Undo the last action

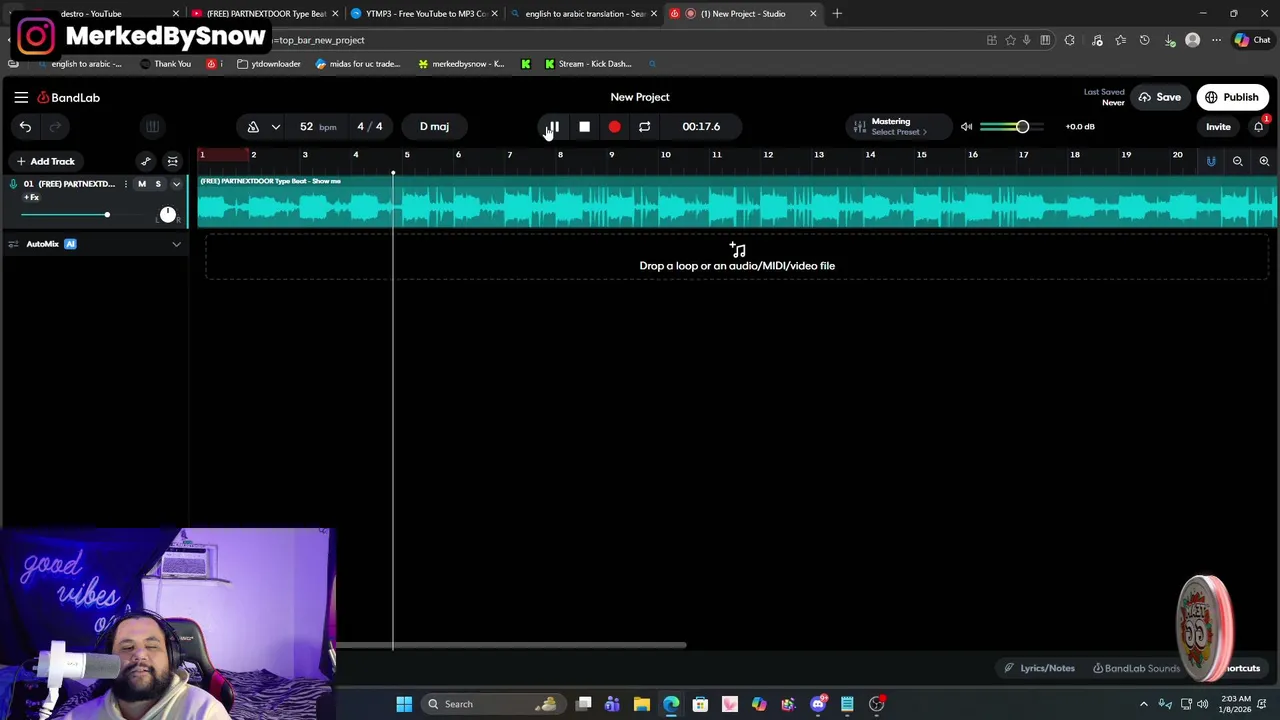[25, 126]
